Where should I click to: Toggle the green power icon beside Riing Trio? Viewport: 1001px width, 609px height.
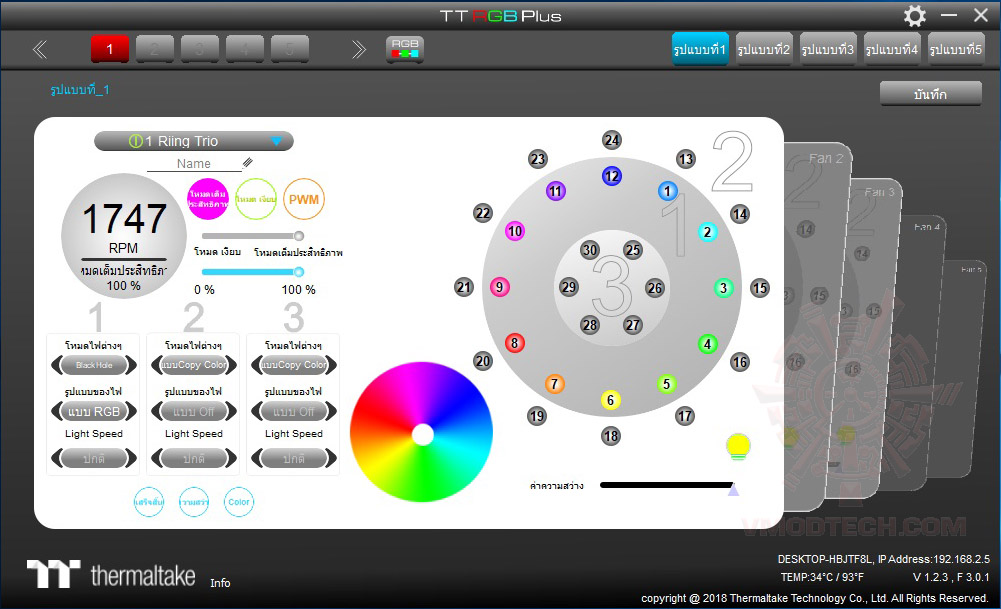click(x=135, y=140)
